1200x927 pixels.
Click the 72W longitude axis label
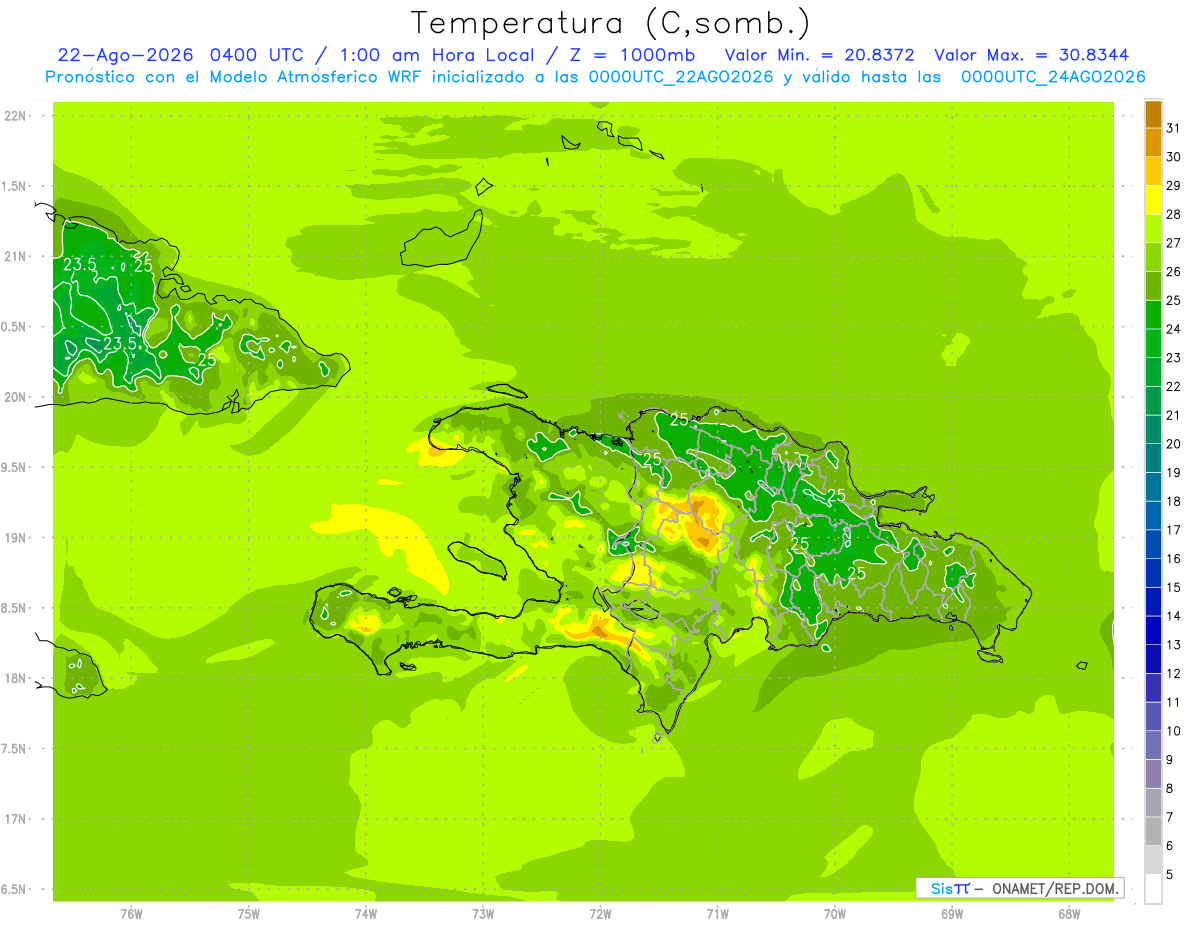600,913
